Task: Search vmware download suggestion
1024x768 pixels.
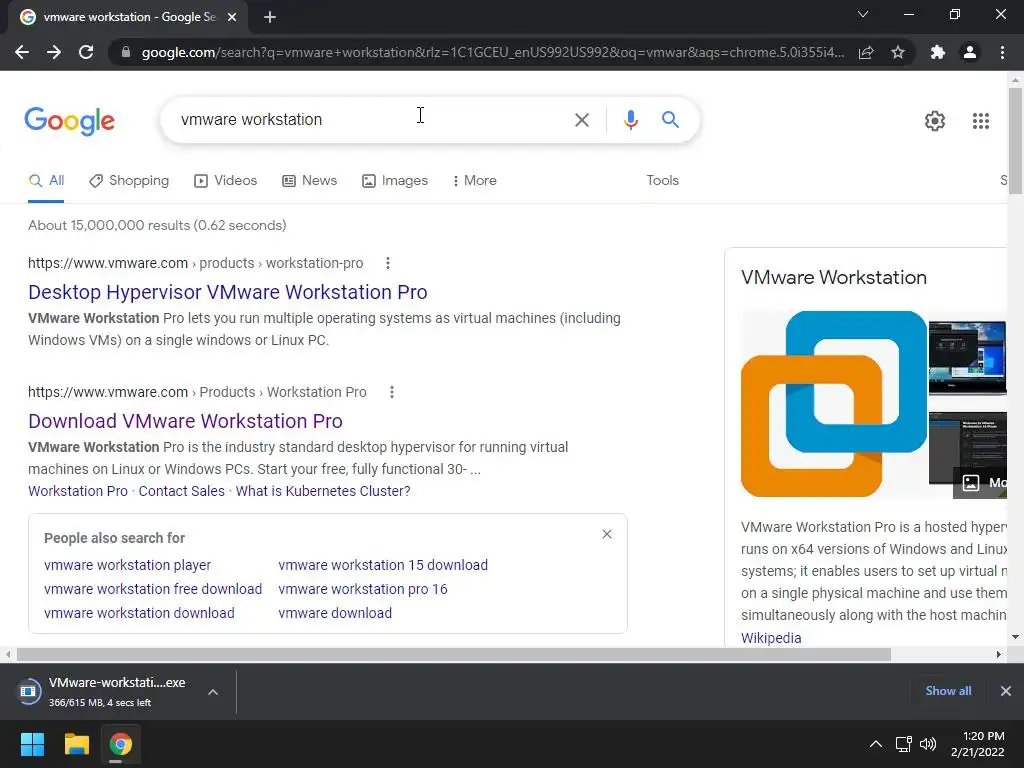Action: click(x=335, y=613)
